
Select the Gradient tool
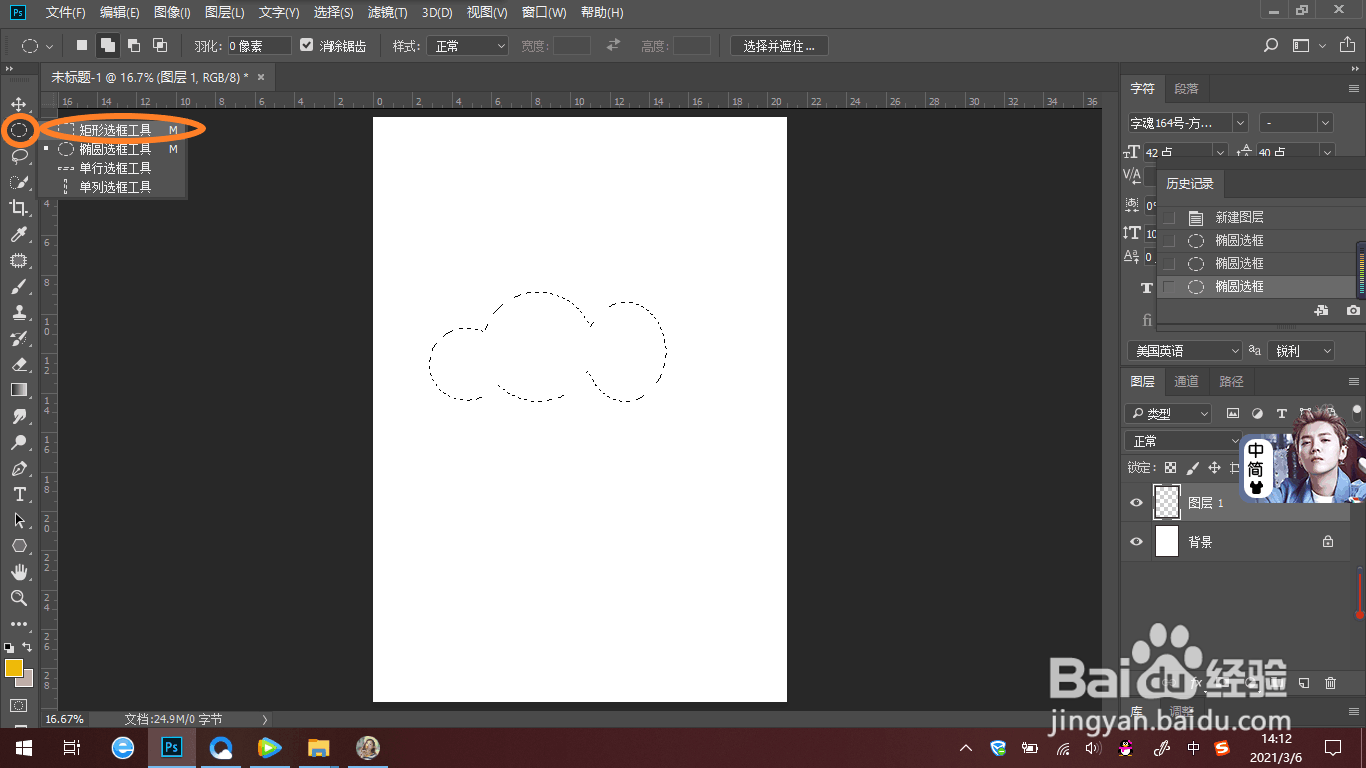tap(18, 390)
